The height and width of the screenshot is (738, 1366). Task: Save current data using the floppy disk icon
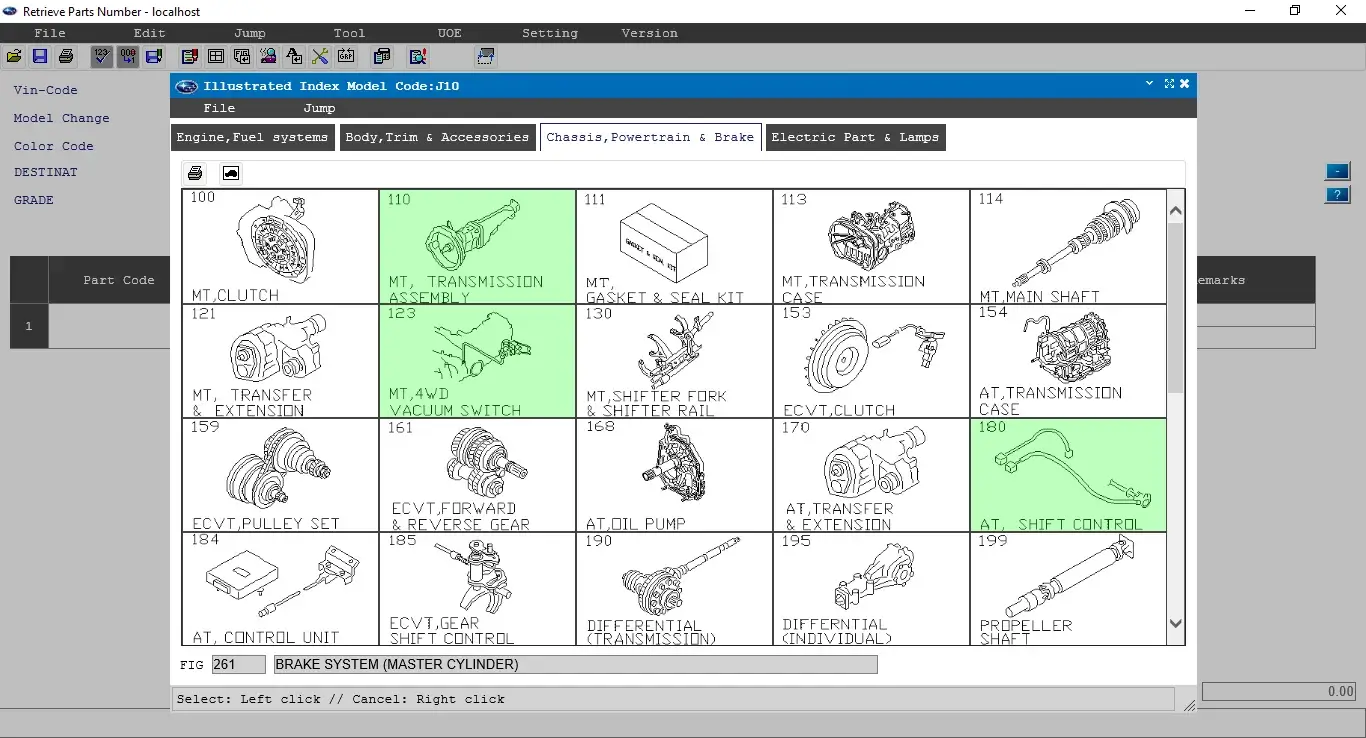coord(40,56)
